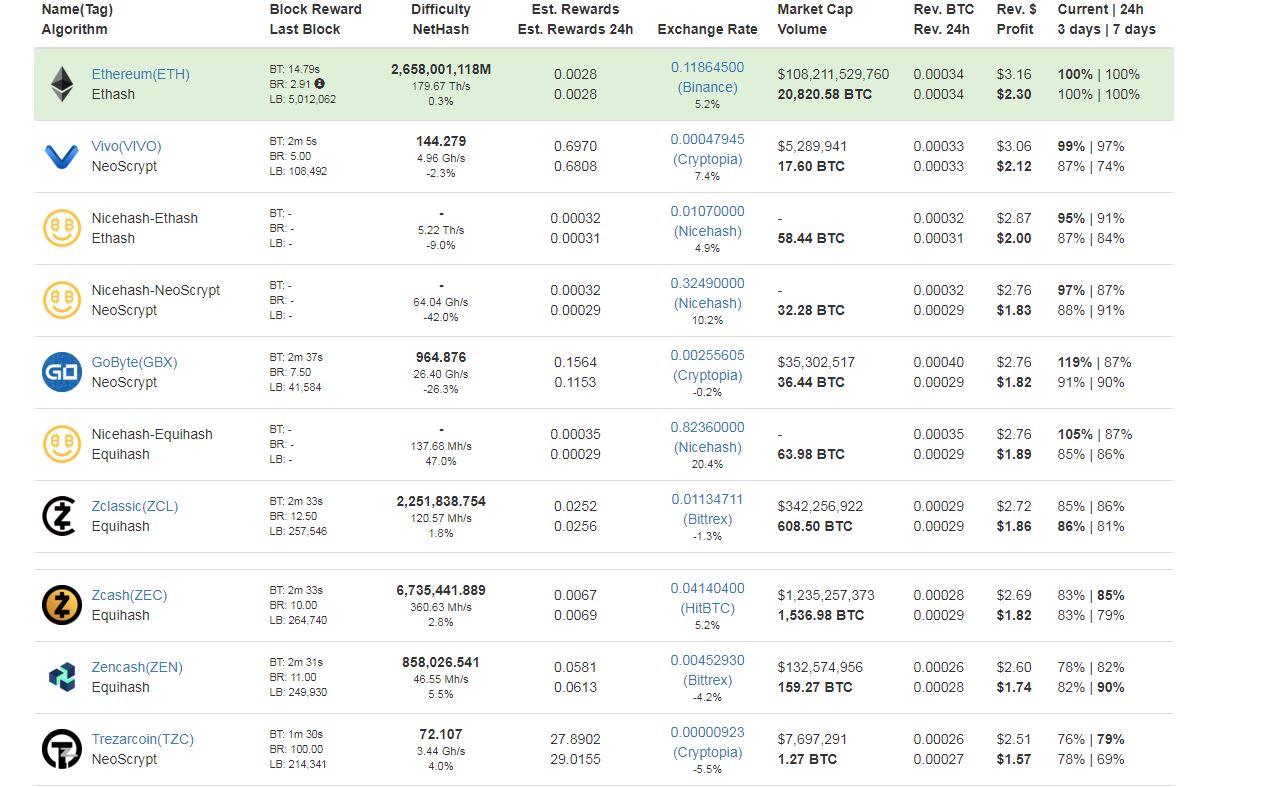Click Trezarcoin estimated reward 27.8902
1268x787 pixels.
click(575, 739)
